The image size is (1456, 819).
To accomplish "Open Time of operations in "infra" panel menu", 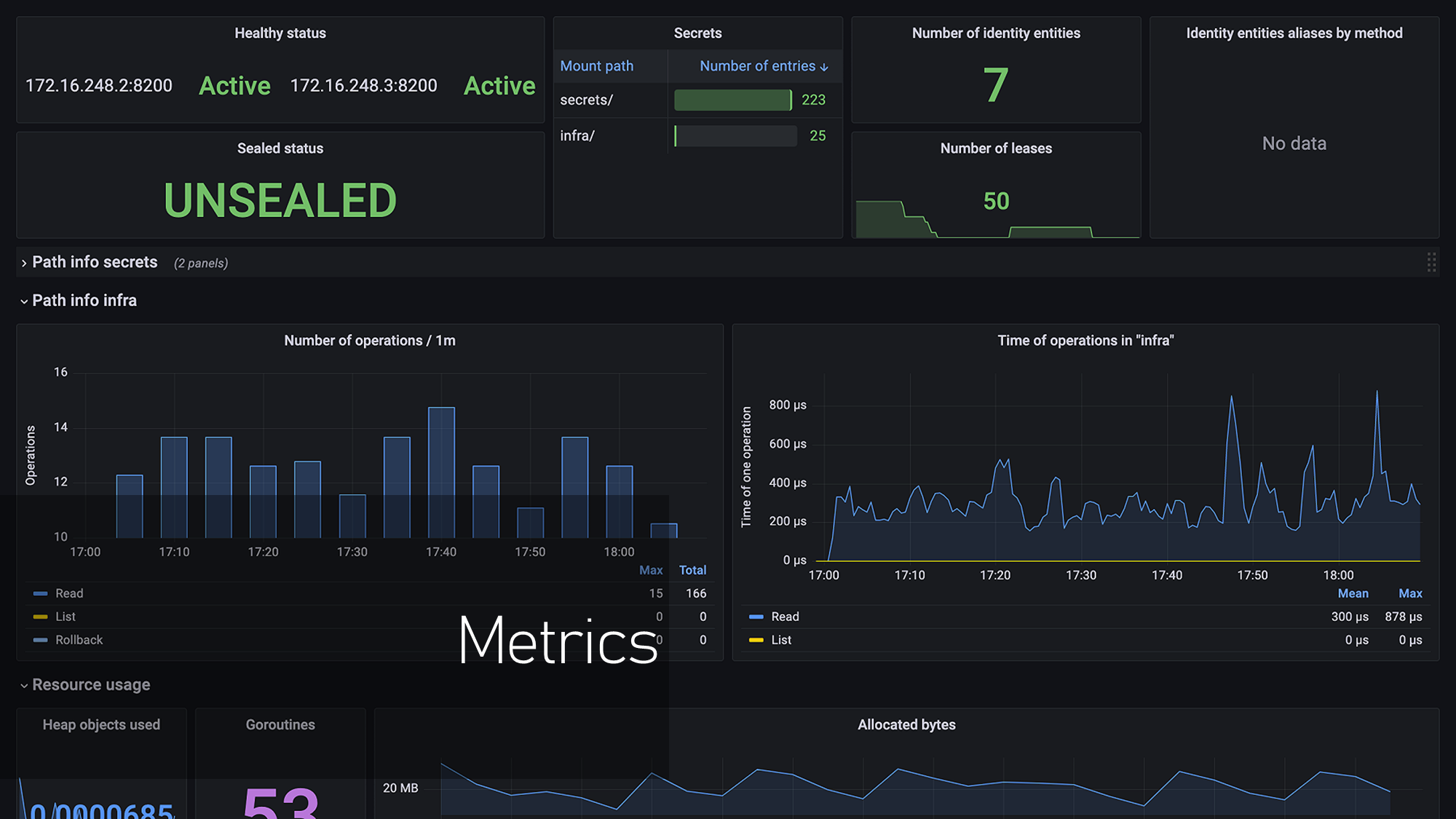I will point(1085,341).
